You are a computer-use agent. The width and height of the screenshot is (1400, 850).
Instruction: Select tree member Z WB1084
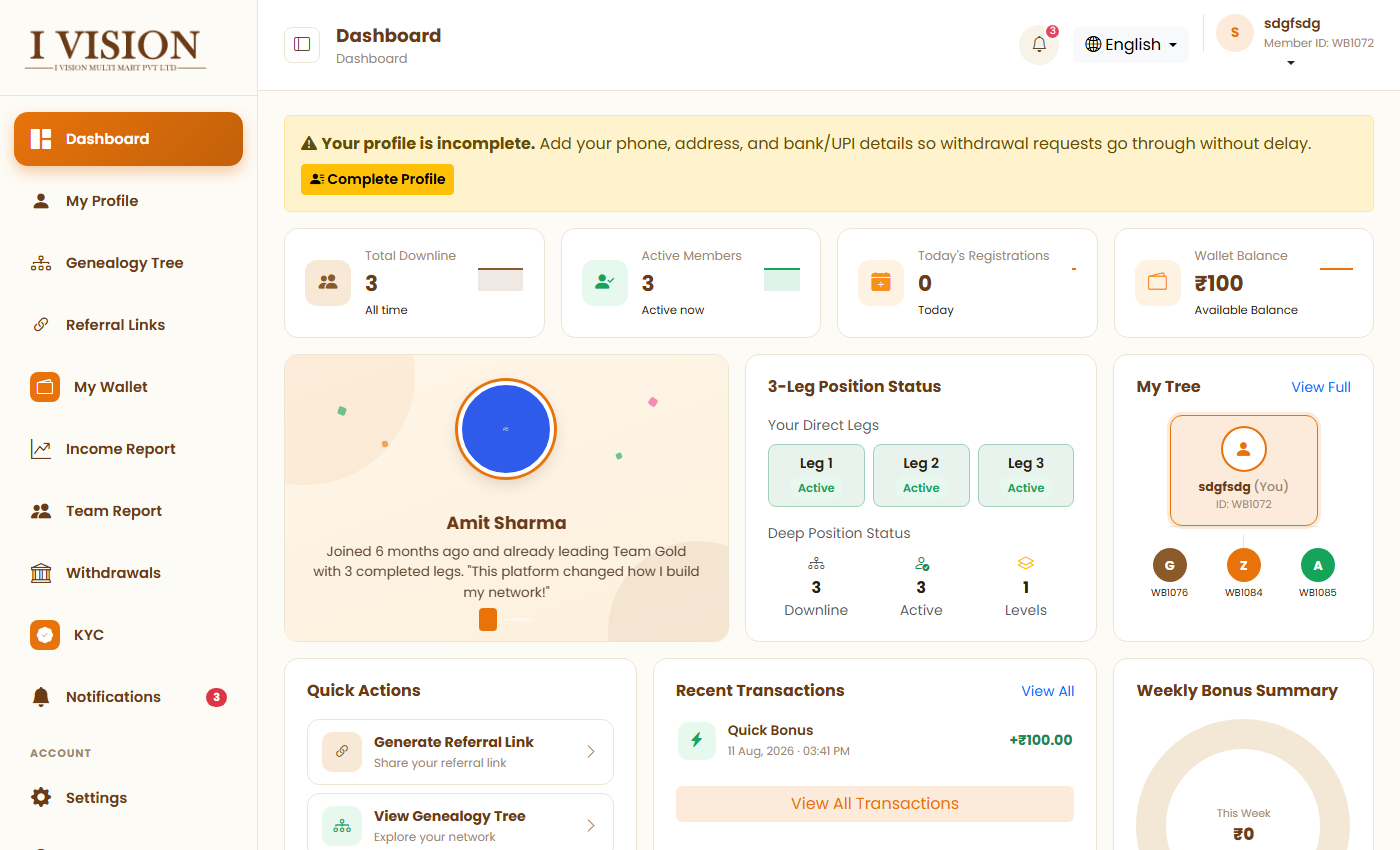[1244, 565]
